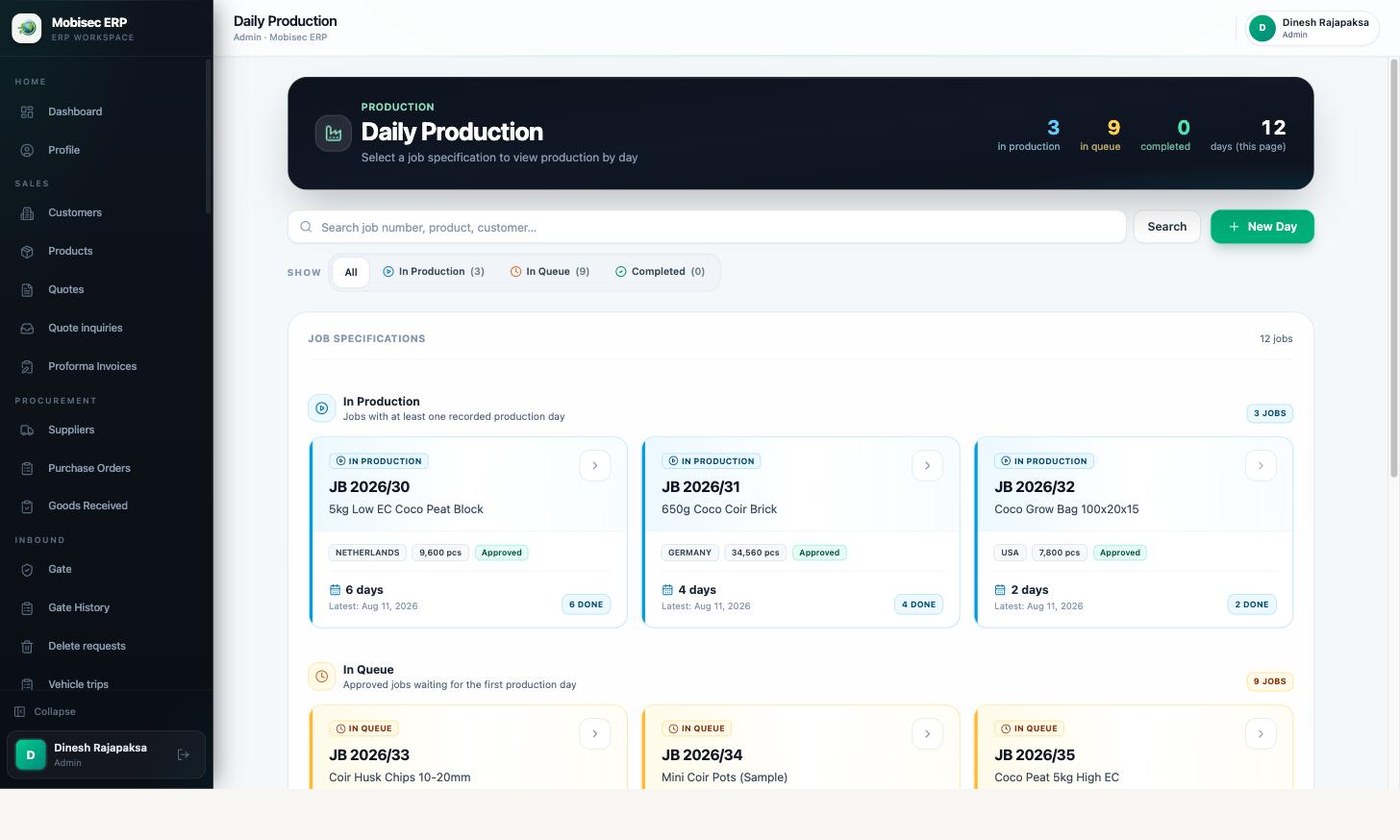Open the Dinesh Rajapaksa user menu at top right
The height and width of the screenshot is (840, 1400).
(x=1312, y=28)
